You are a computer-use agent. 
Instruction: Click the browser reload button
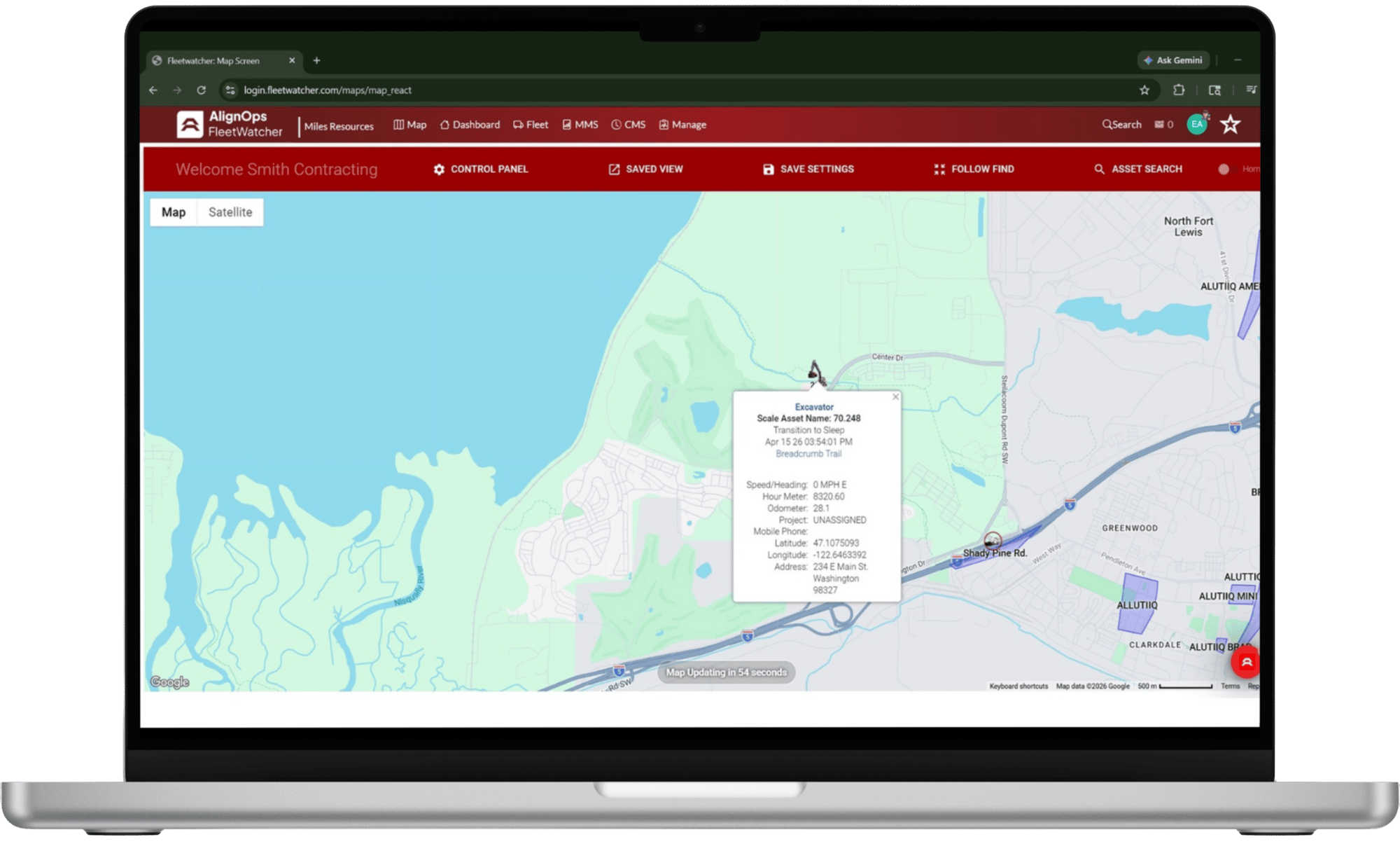tap(202, 90)
